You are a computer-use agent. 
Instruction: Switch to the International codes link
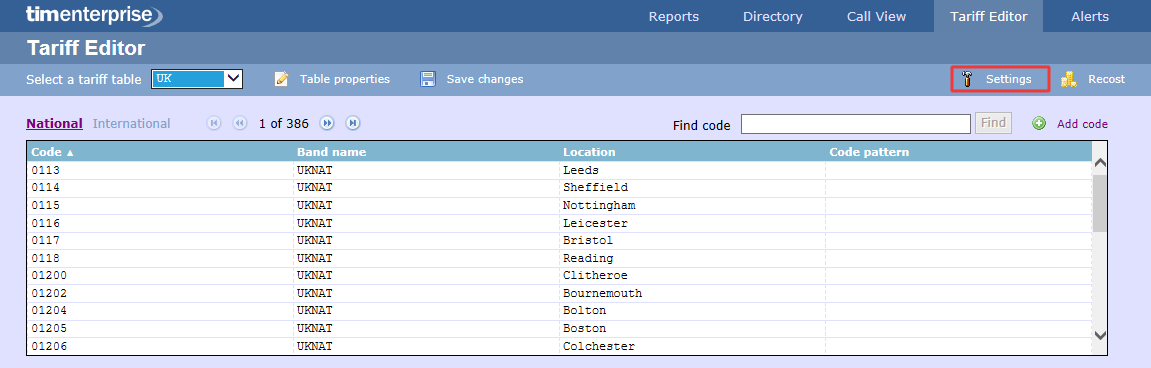131,123
